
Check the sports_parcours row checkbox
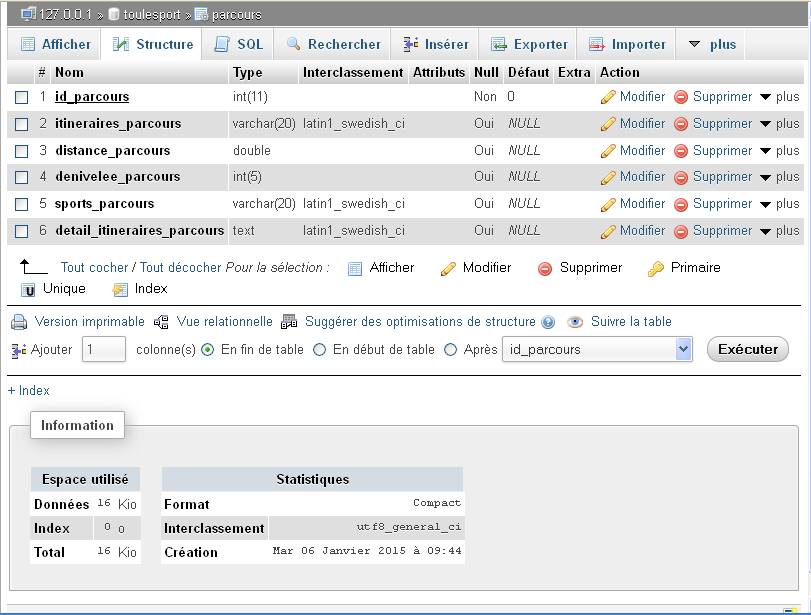pos(20,204)
